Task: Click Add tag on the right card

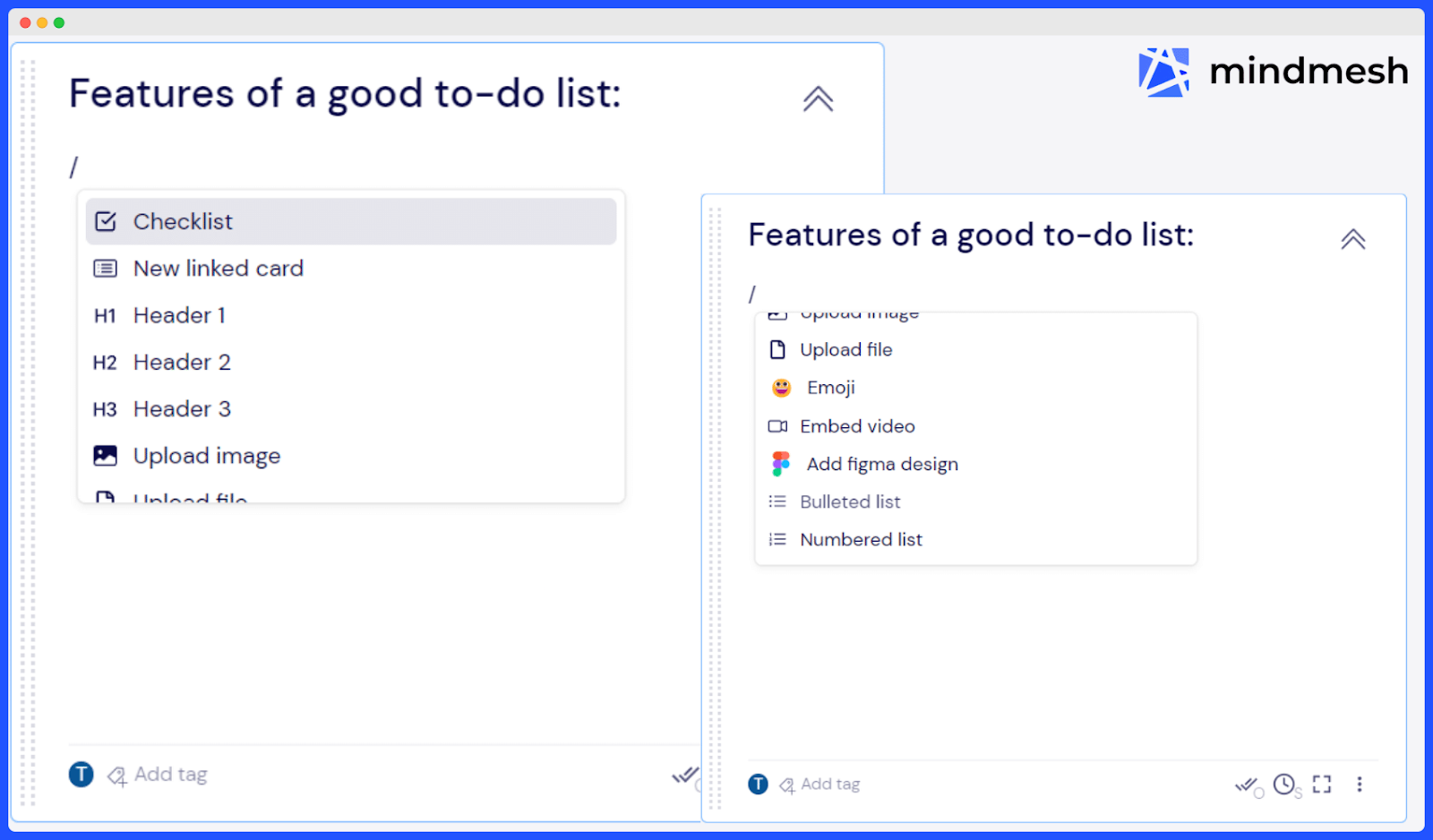Action: (x=829, y=784)
